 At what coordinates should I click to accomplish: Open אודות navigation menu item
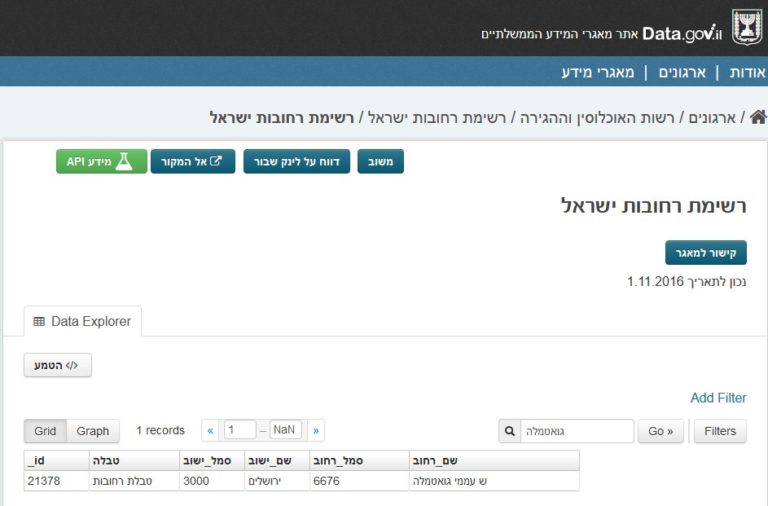746,72
